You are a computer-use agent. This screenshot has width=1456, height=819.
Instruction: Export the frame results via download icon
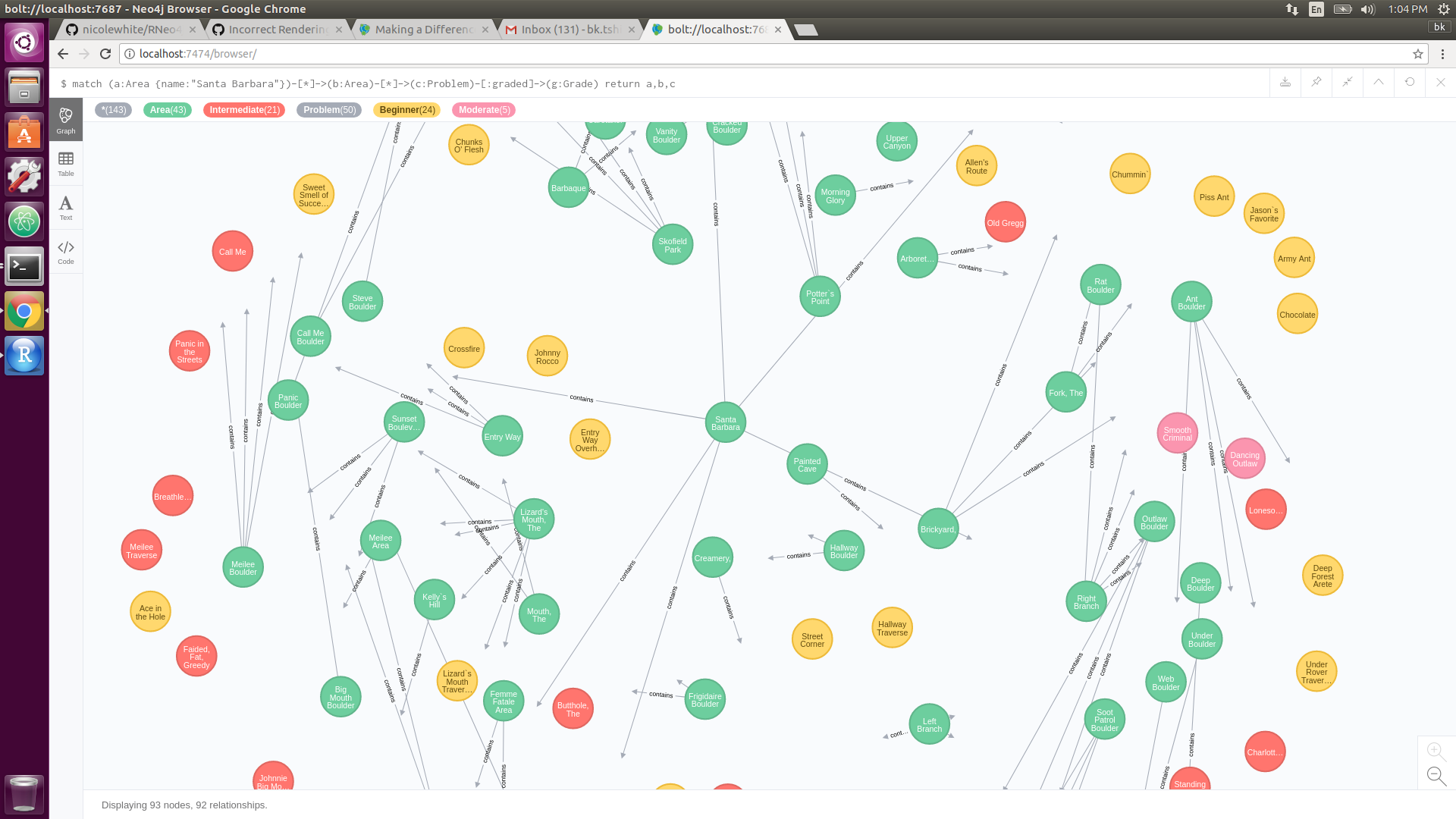tap(1285, 83)
